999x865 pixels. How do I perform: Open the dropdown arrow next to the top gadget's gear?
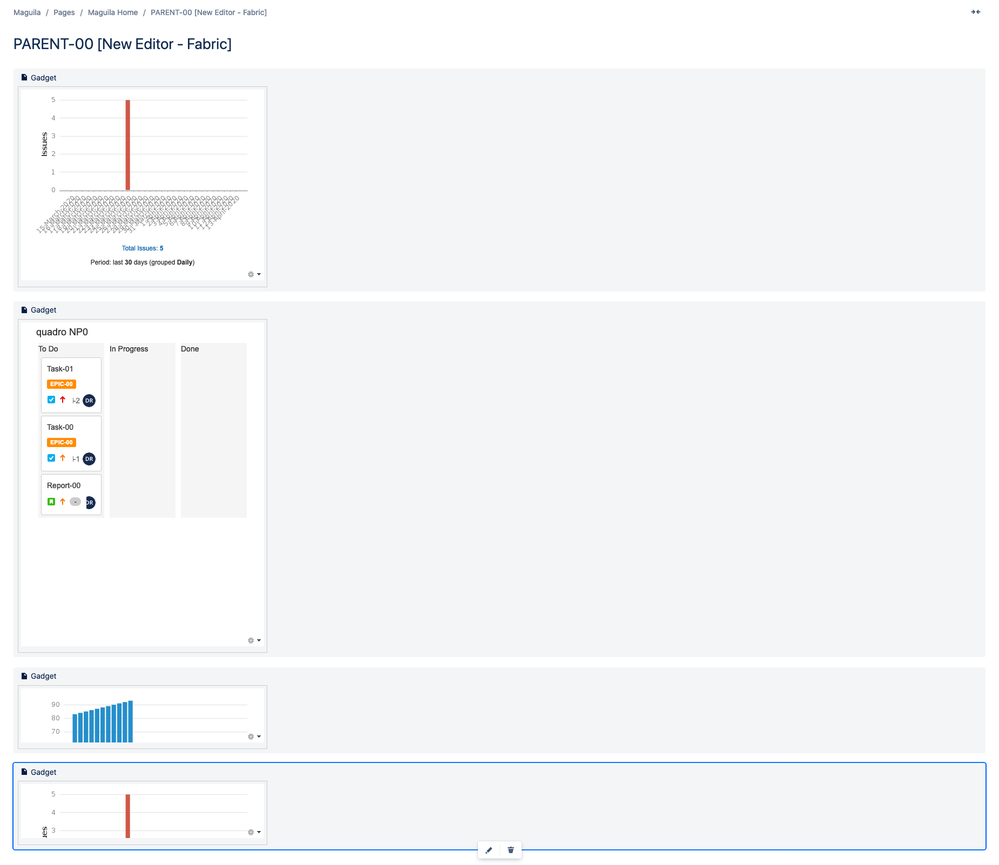[x=258, y=274]
